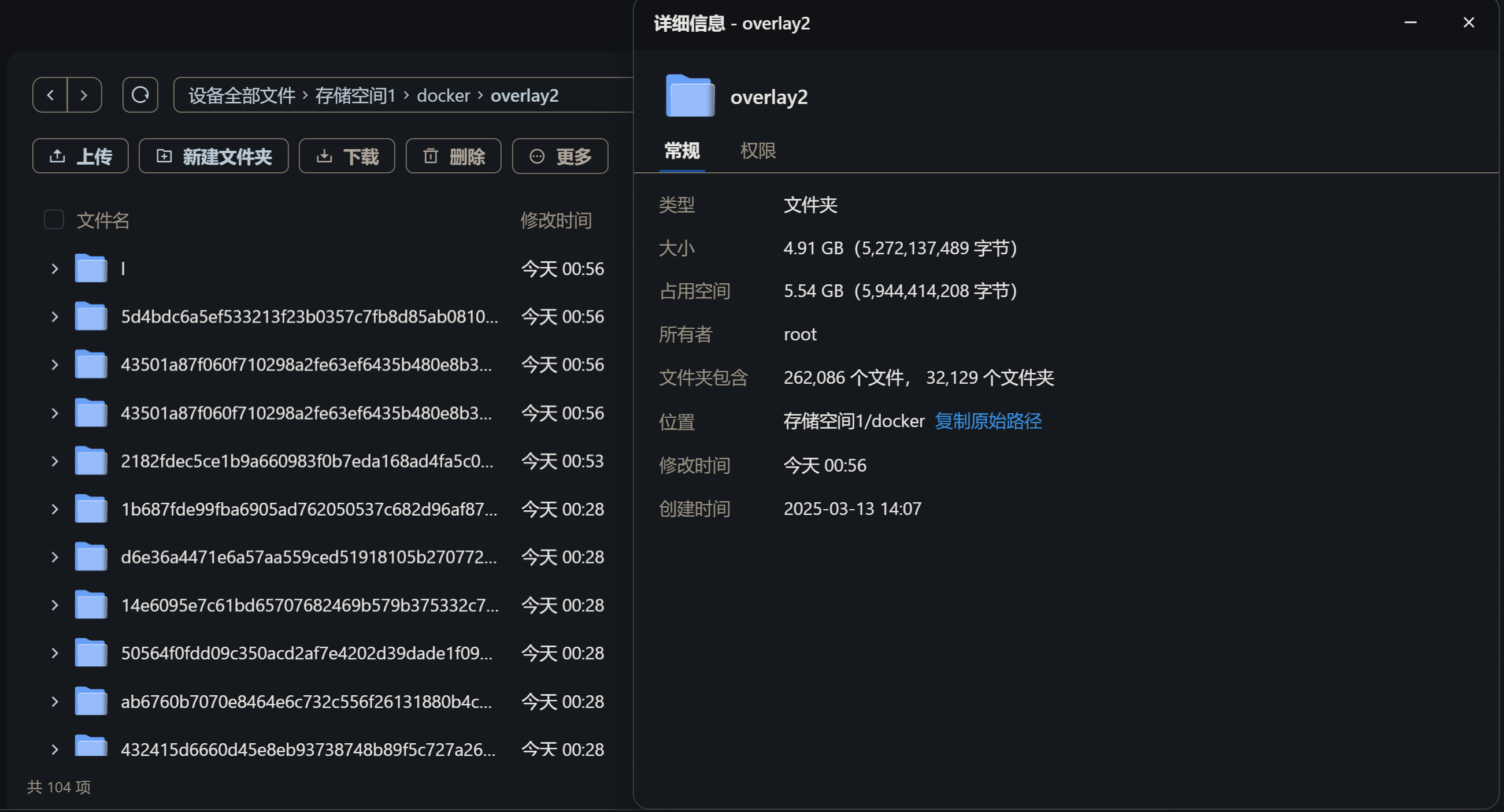
Task: Switch to the 权限 permissions tab
Action: [x=758, y=151]
